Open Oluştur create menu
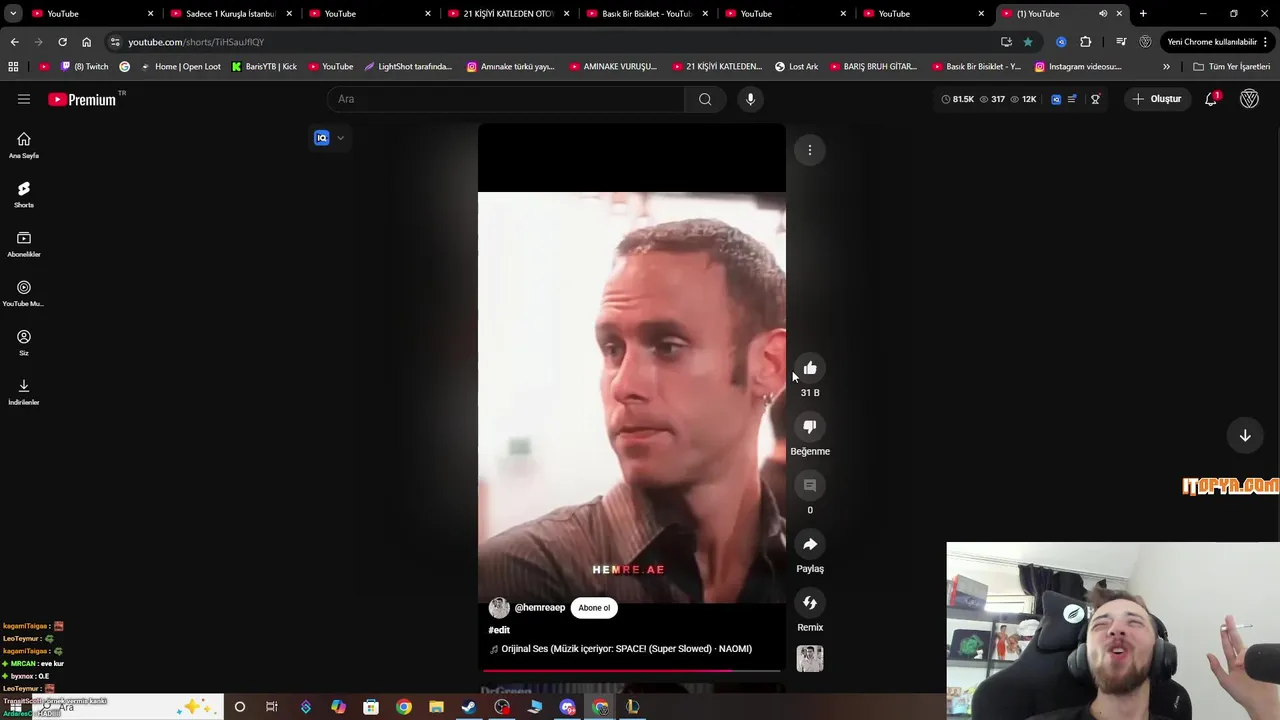This screenshot has height=720, width=1280. (1157, 99)
